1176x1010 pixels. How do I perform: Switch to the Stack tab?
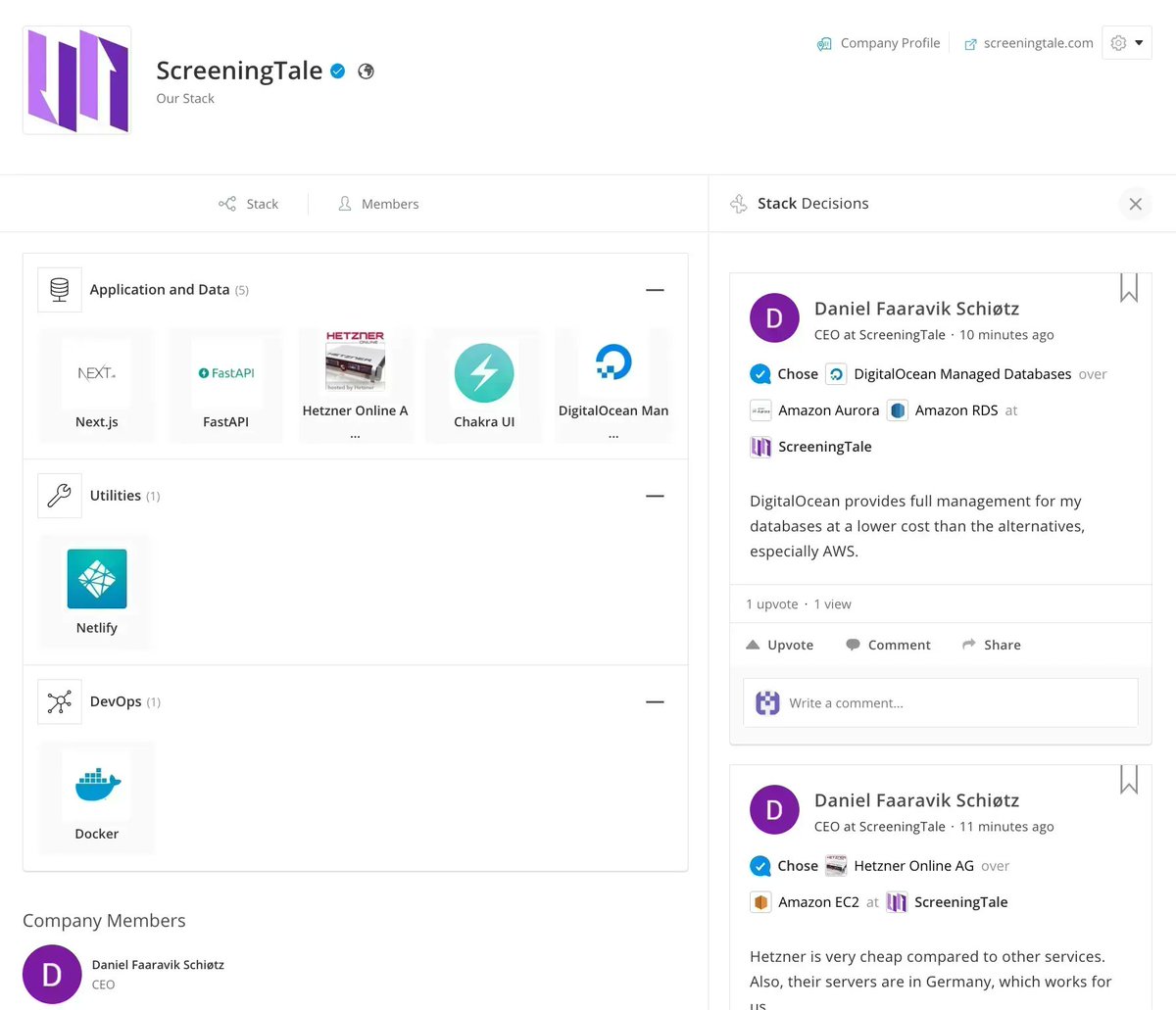pyautogui.click(x=249, y=204)
